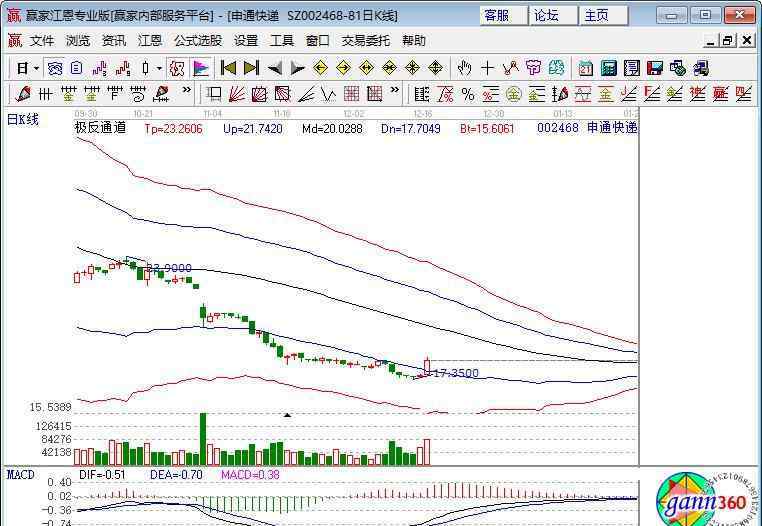Click the yellow diamond four-way expand icon
This screenshot has height=526, width=762.
[435, 68]
